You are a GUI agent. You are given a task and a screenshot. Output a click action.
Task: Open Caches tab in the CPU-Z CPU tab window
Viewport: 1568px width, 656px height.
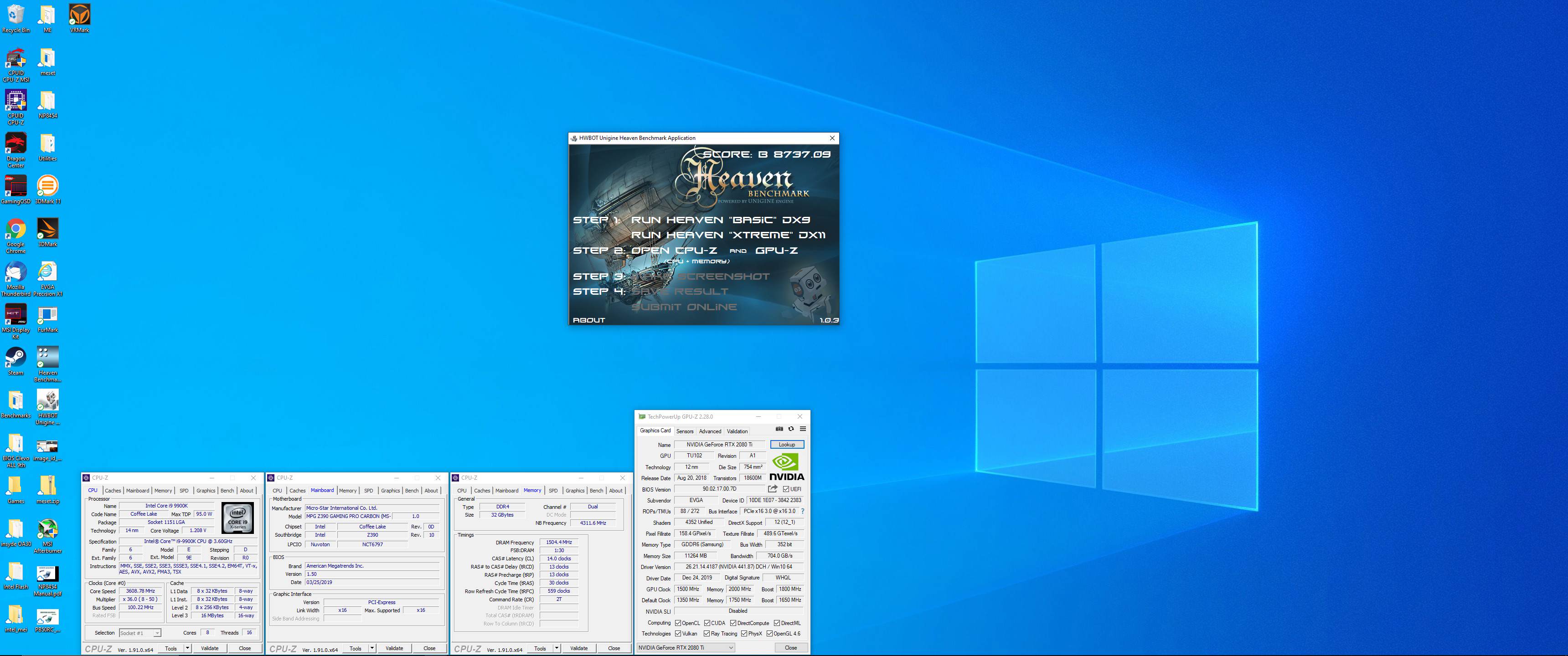click(x=113, y=491)
